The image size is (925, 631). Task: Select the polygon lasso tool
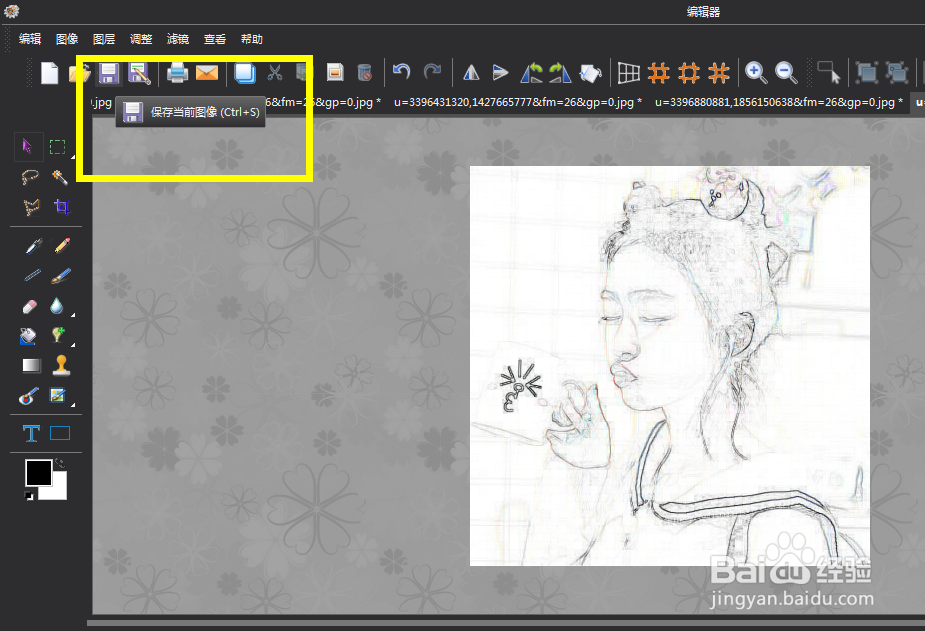pos(31,207)
